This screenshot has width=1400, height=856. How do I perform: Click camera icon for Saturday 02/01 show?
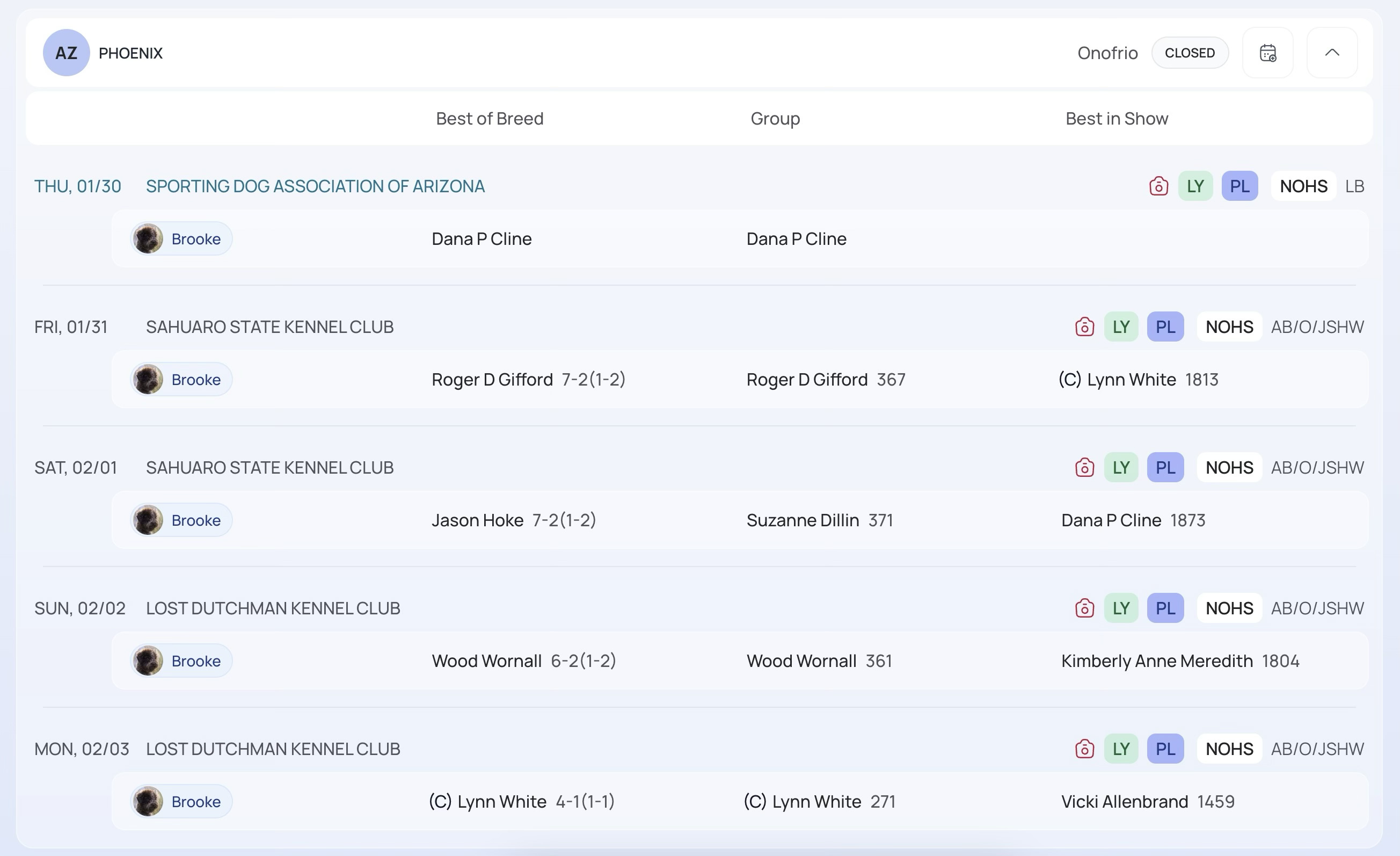[1084, 467]
